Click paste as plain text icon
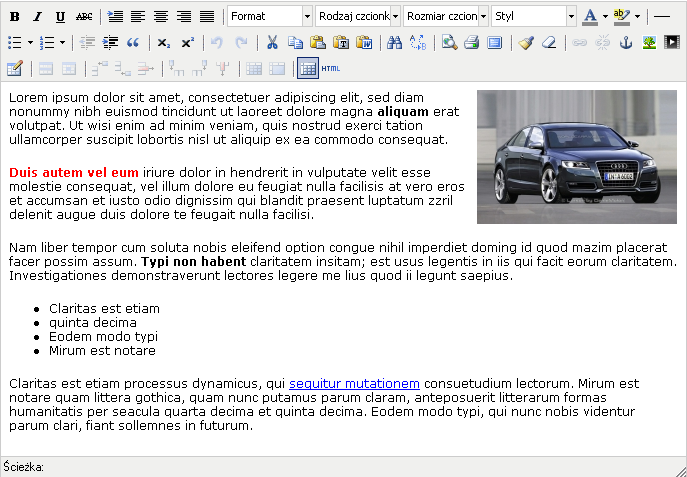687x477 pixels. point(341,43)
